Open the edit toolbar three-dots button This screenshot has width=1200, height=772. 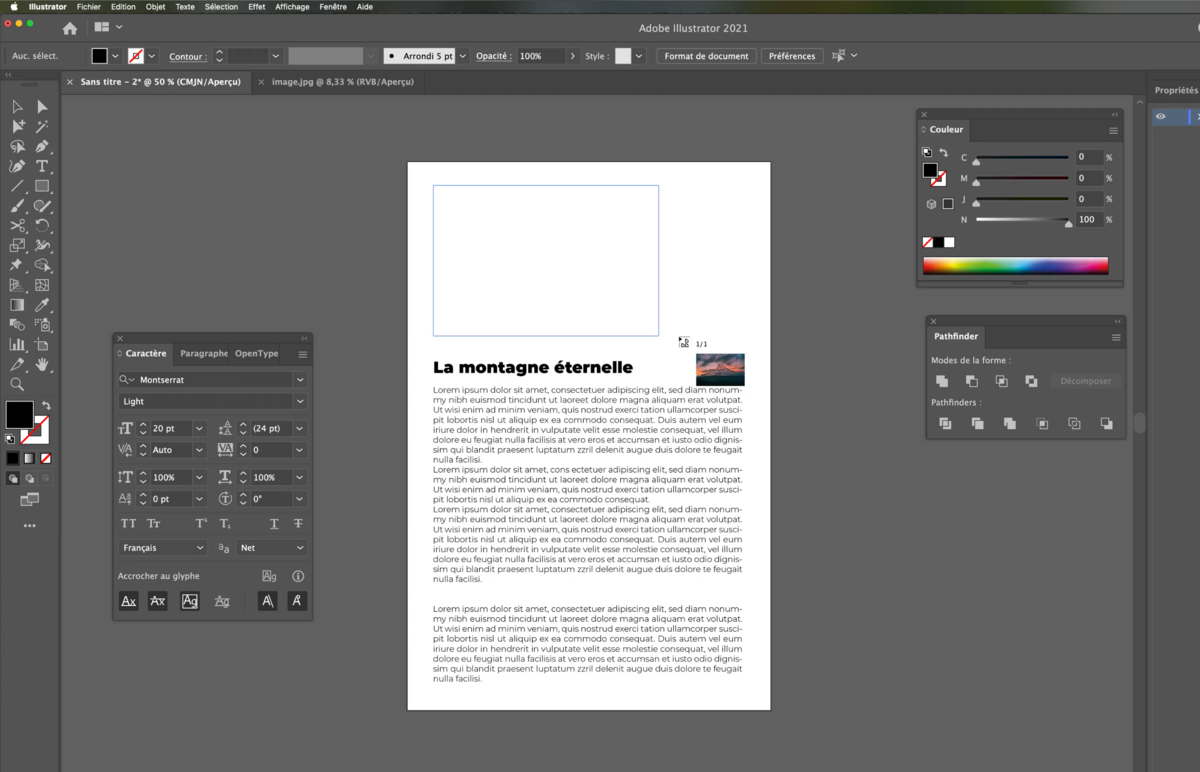pos(29,525)
